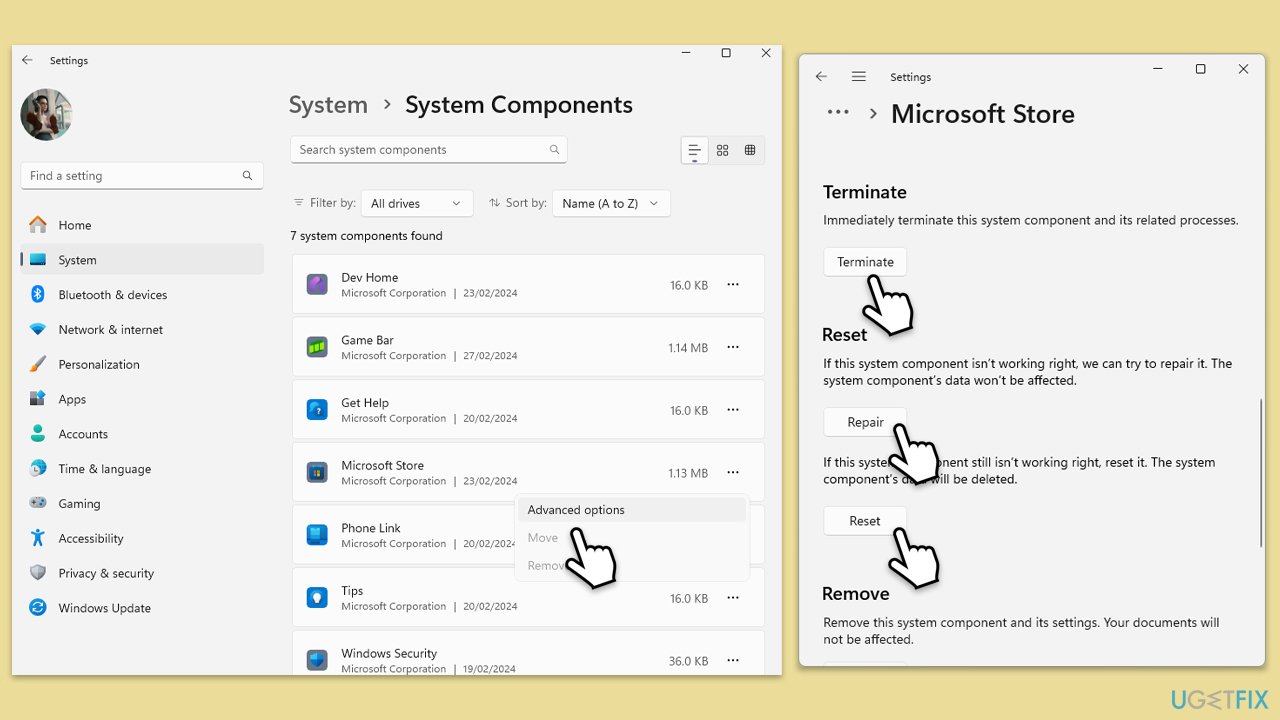Screen dimensions: 1280x720
Task: Switch to grid view layout icon
Action: click(x=722, y=150)
